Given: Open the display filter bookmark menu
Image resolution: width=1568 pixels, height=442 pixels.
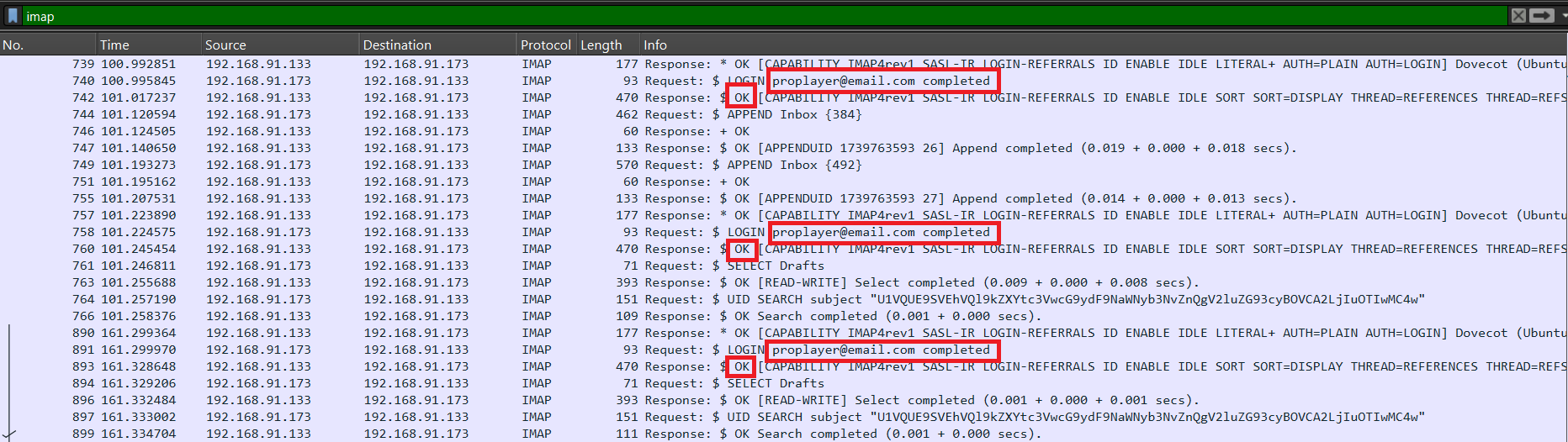Looking at the screenshot, I should [x=13, y=16].
